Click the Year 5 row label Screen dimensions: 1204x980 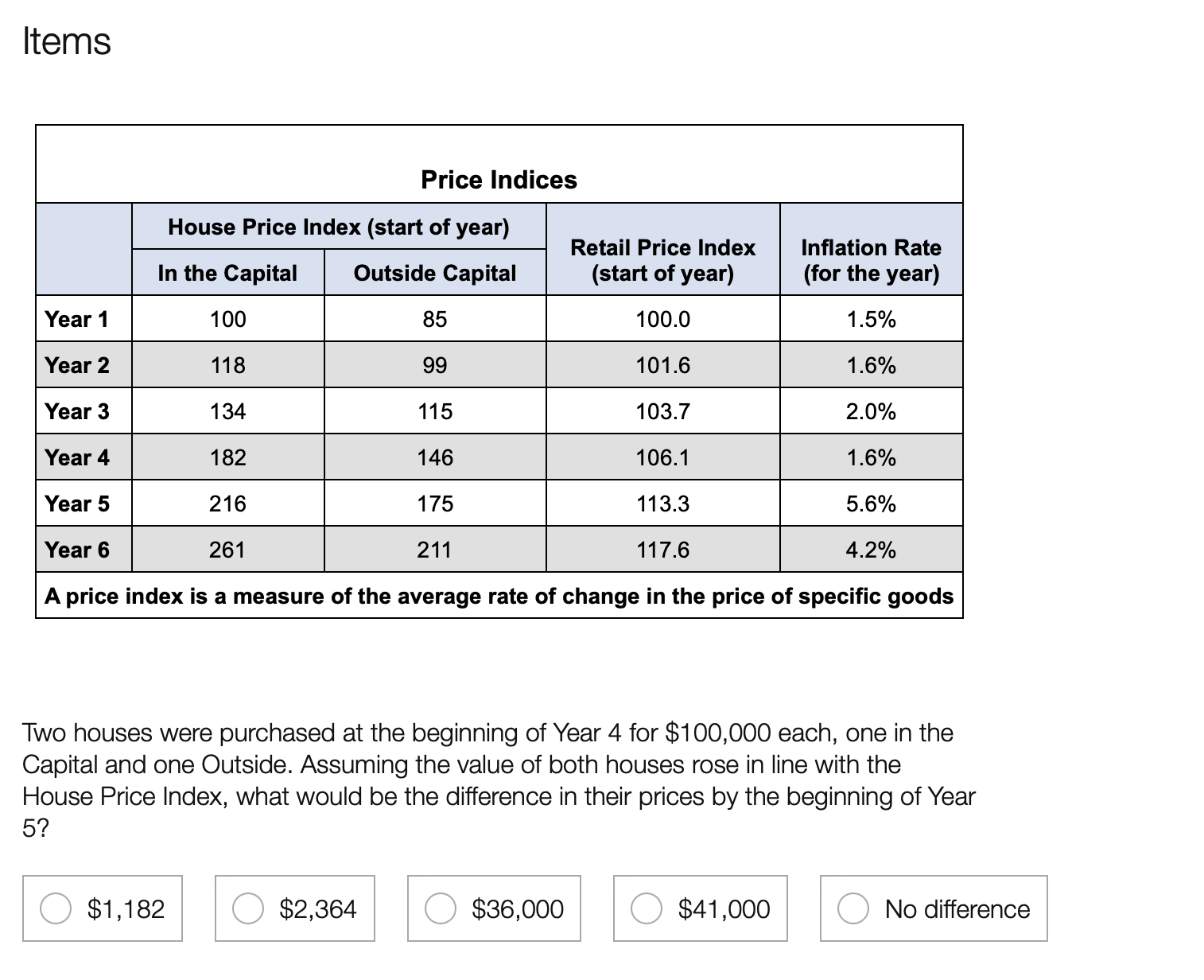[x=77, y=504]
